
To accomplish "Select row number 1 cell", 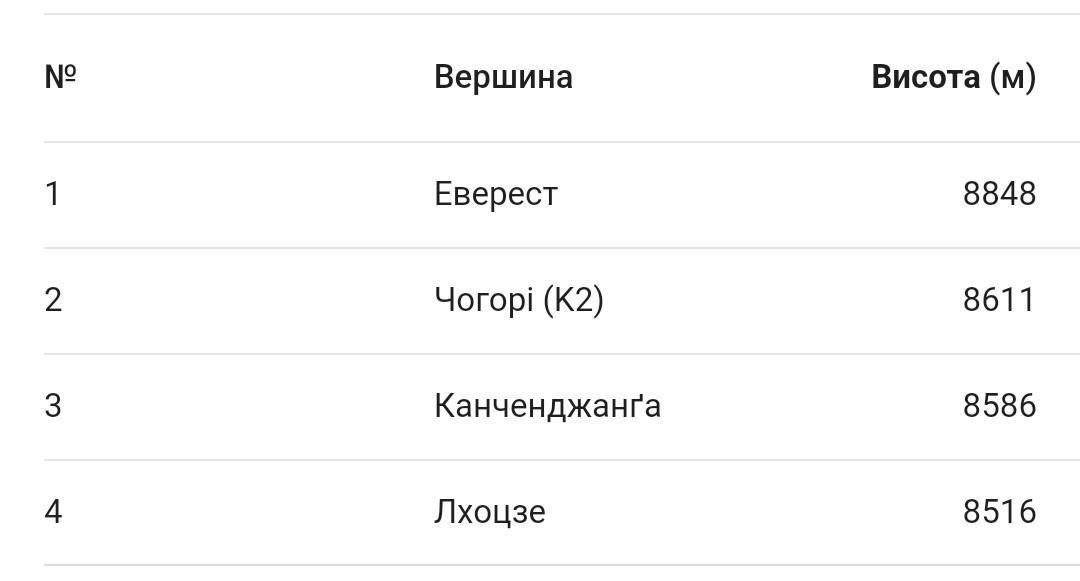I will [52, 193].
